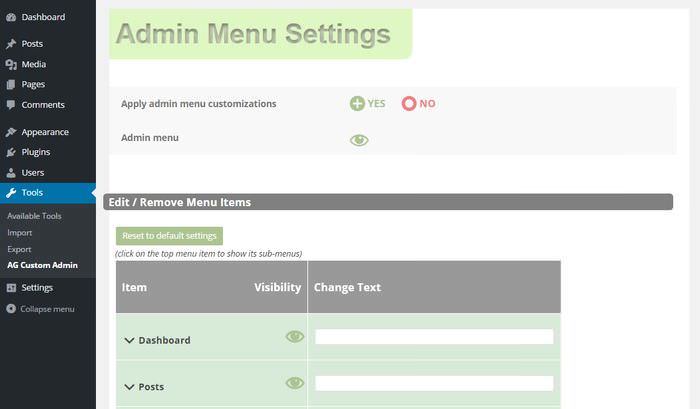
Task: Click the Users person icon
Action: [x=11, y=173]
